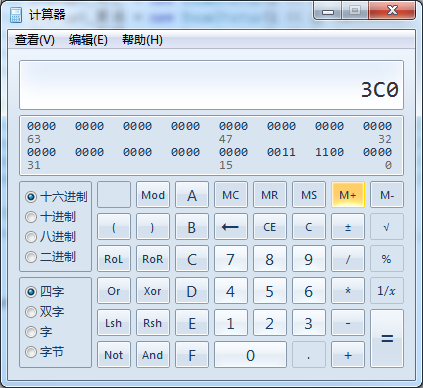This screenshot has width=423, height=388.
Task: Toggle sign with the ± button
Action: [348, 227]
